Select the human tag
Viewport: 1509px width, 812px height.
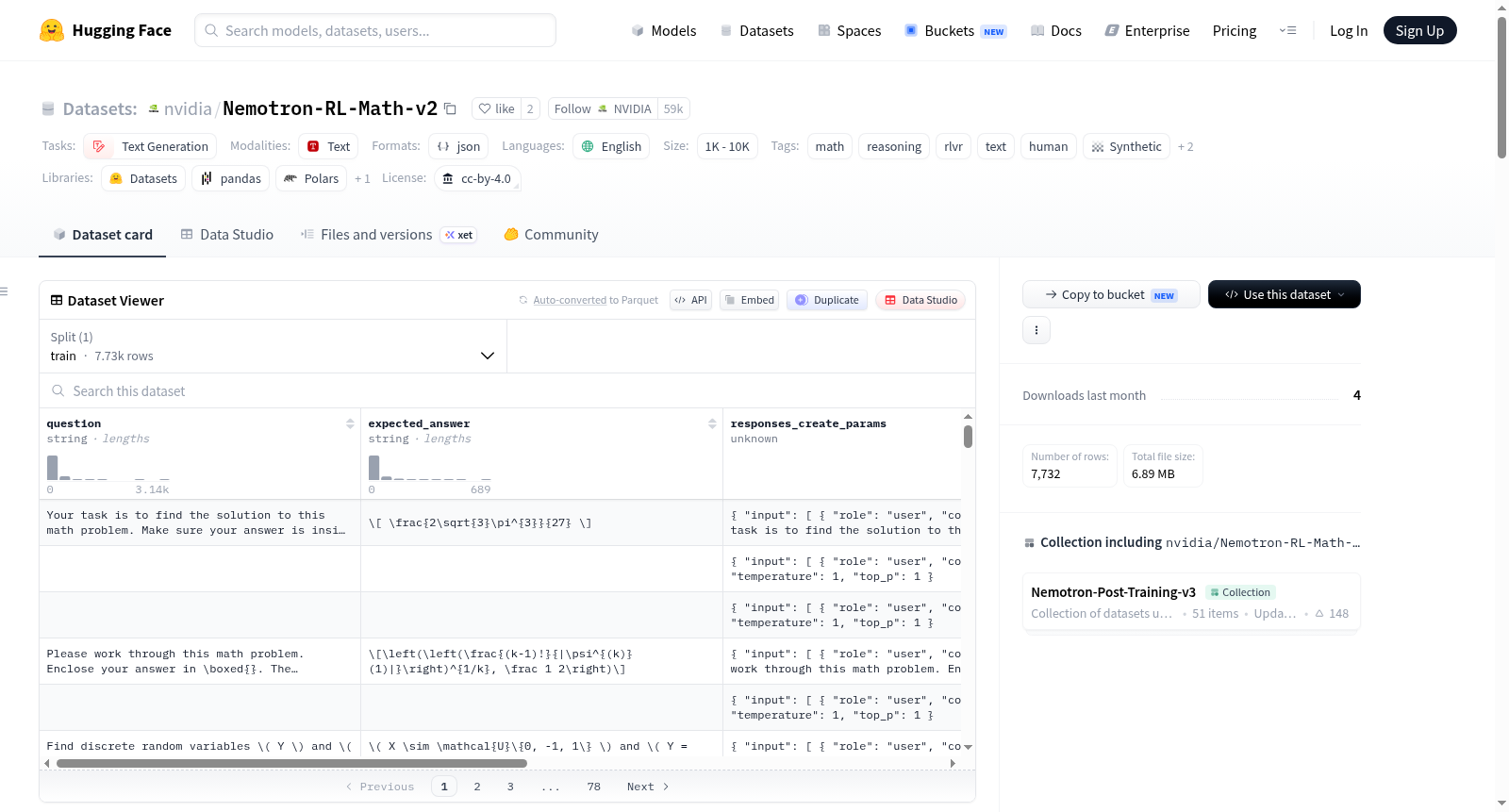tap(1048, 146)
